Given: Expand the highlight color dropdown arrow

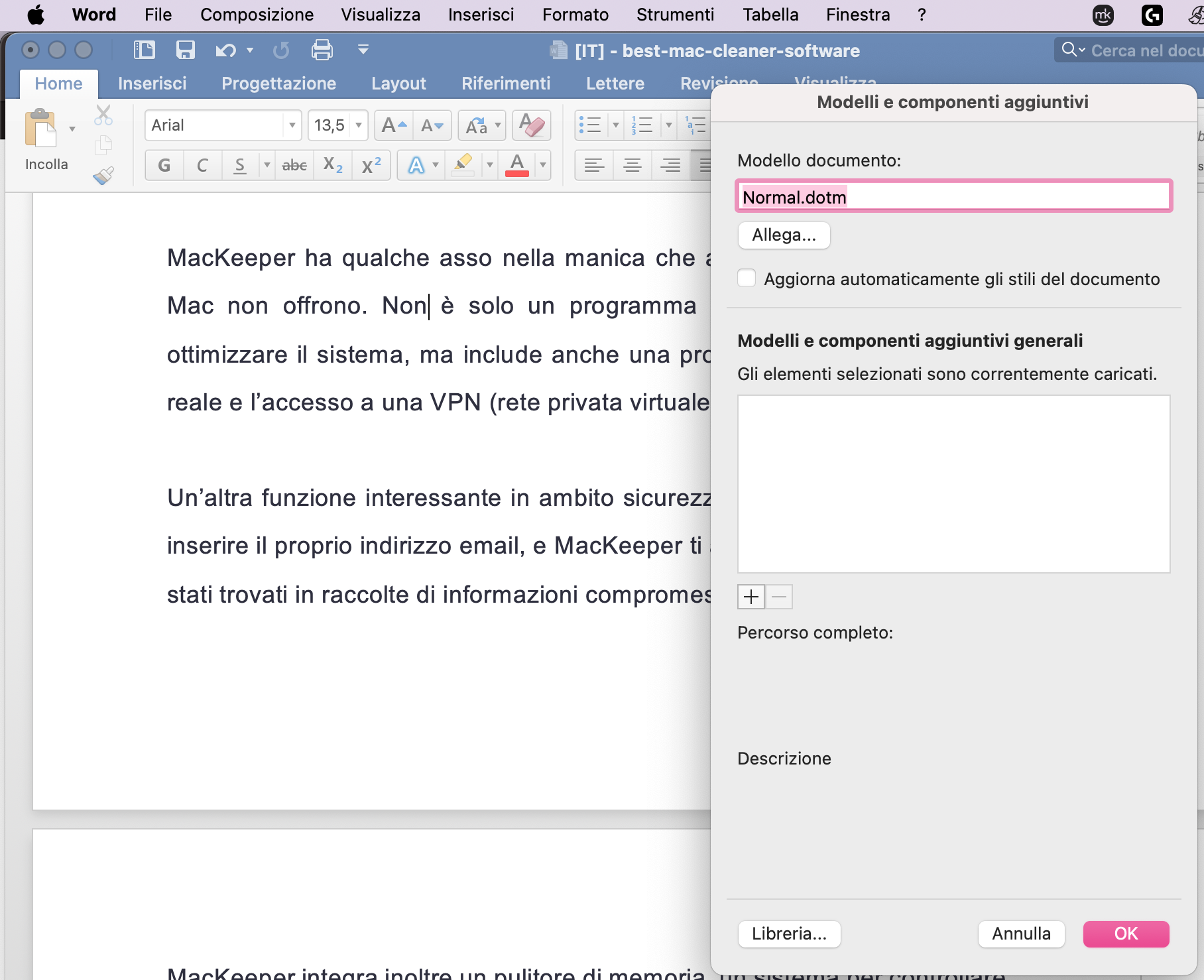Looking at the screenshot, I should pos(490,165).
